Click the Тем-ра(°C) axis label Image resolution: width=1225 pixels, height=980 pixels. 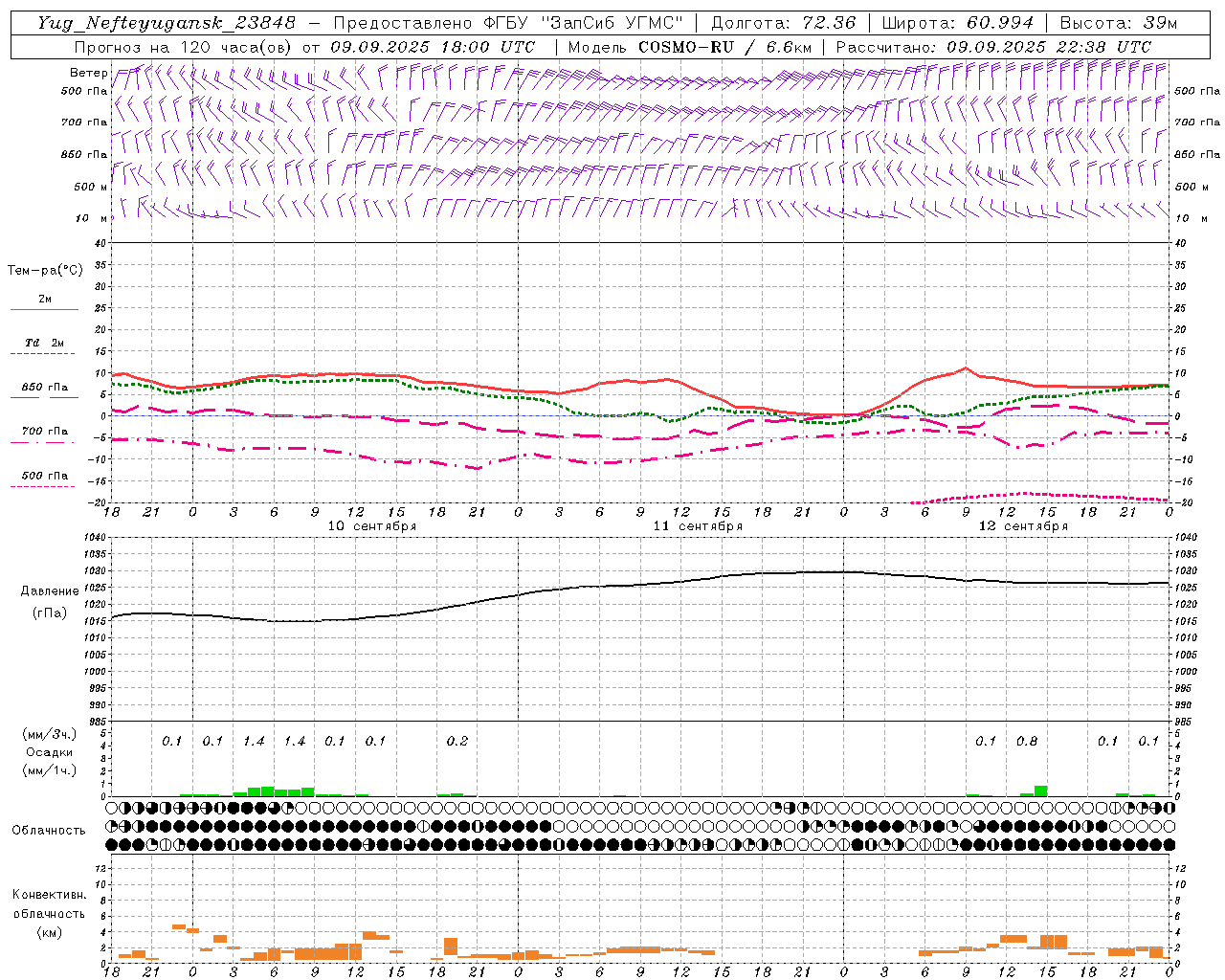pyautogui.click(x=45, y=271)
